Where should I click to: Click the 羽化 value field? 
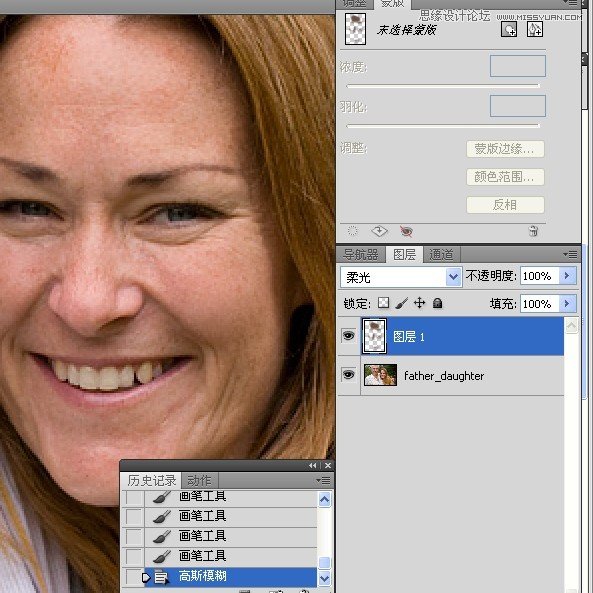click(x=518, y=106)
